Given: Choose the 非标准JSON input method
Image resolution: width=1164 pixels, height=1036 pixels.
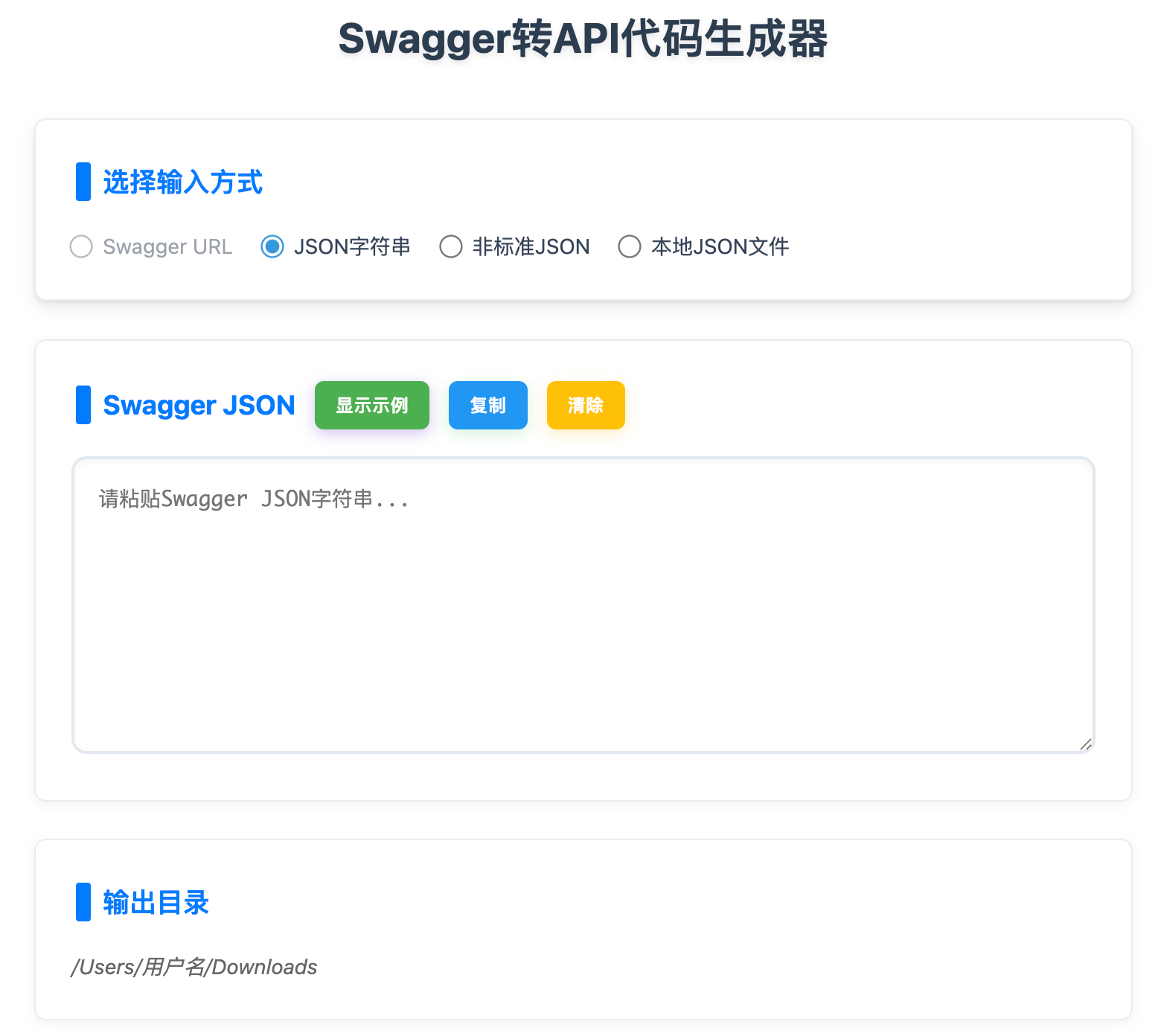Looking at the screenshot, I should click(451, 246).
